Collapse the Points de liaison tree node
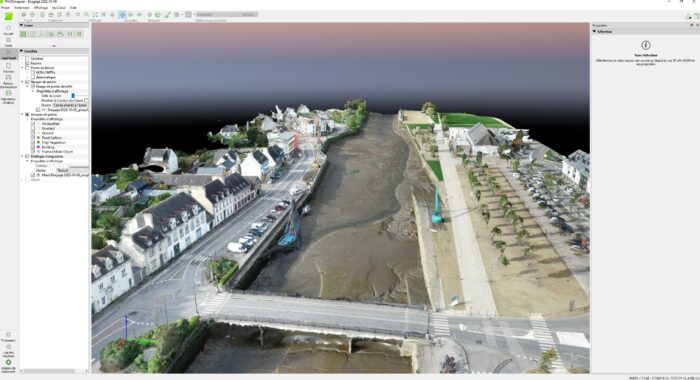 (22, 68)
